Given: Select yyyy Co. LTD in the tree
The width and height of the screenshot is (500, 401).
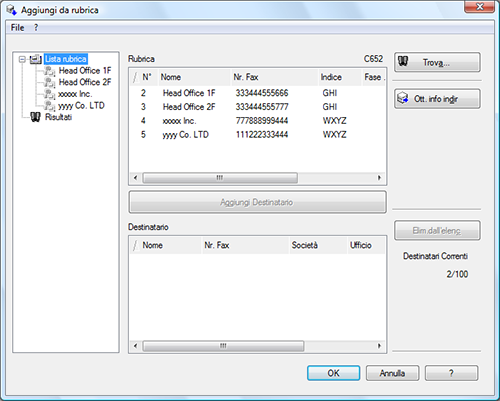Looking at the screenshot, I should tap(81, 106).
